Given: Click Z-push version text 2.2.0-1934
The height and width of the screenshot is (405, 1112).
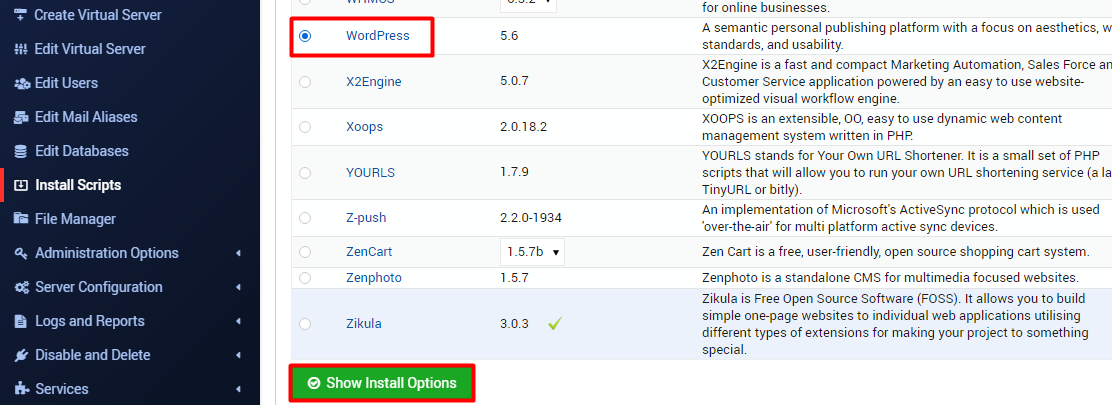Looking at the screenshot, I should pos(531,218).
